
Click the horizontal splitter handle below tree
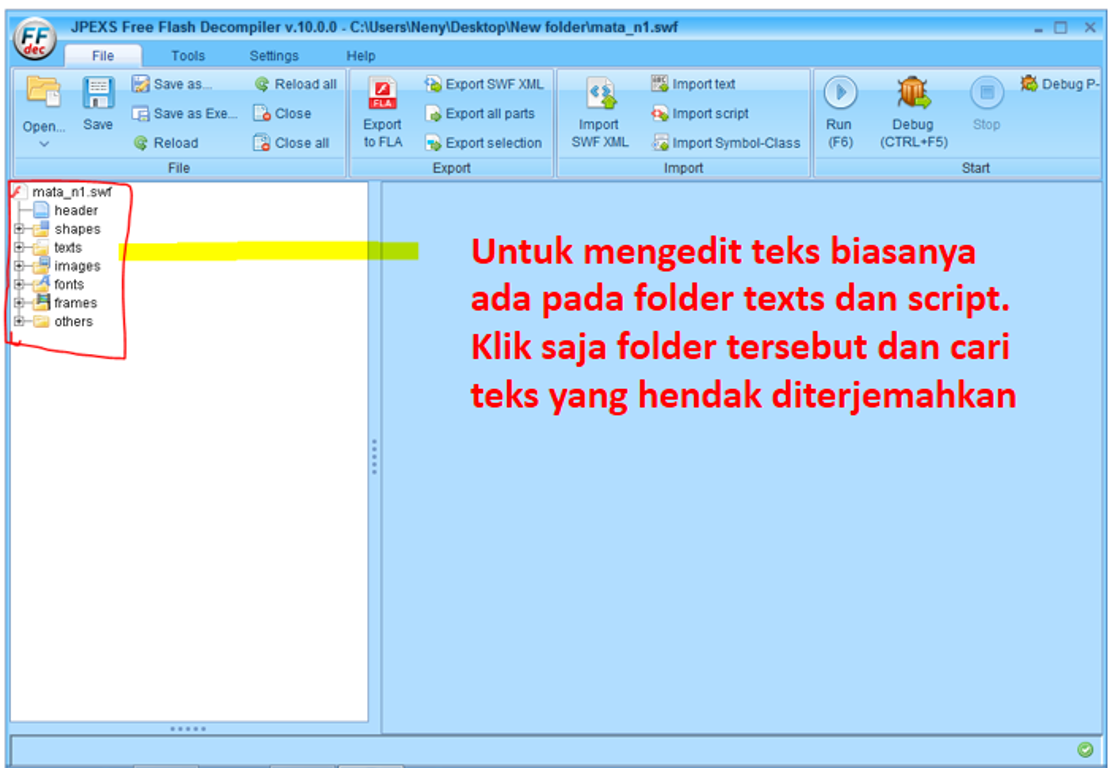[x=188, y=728]
